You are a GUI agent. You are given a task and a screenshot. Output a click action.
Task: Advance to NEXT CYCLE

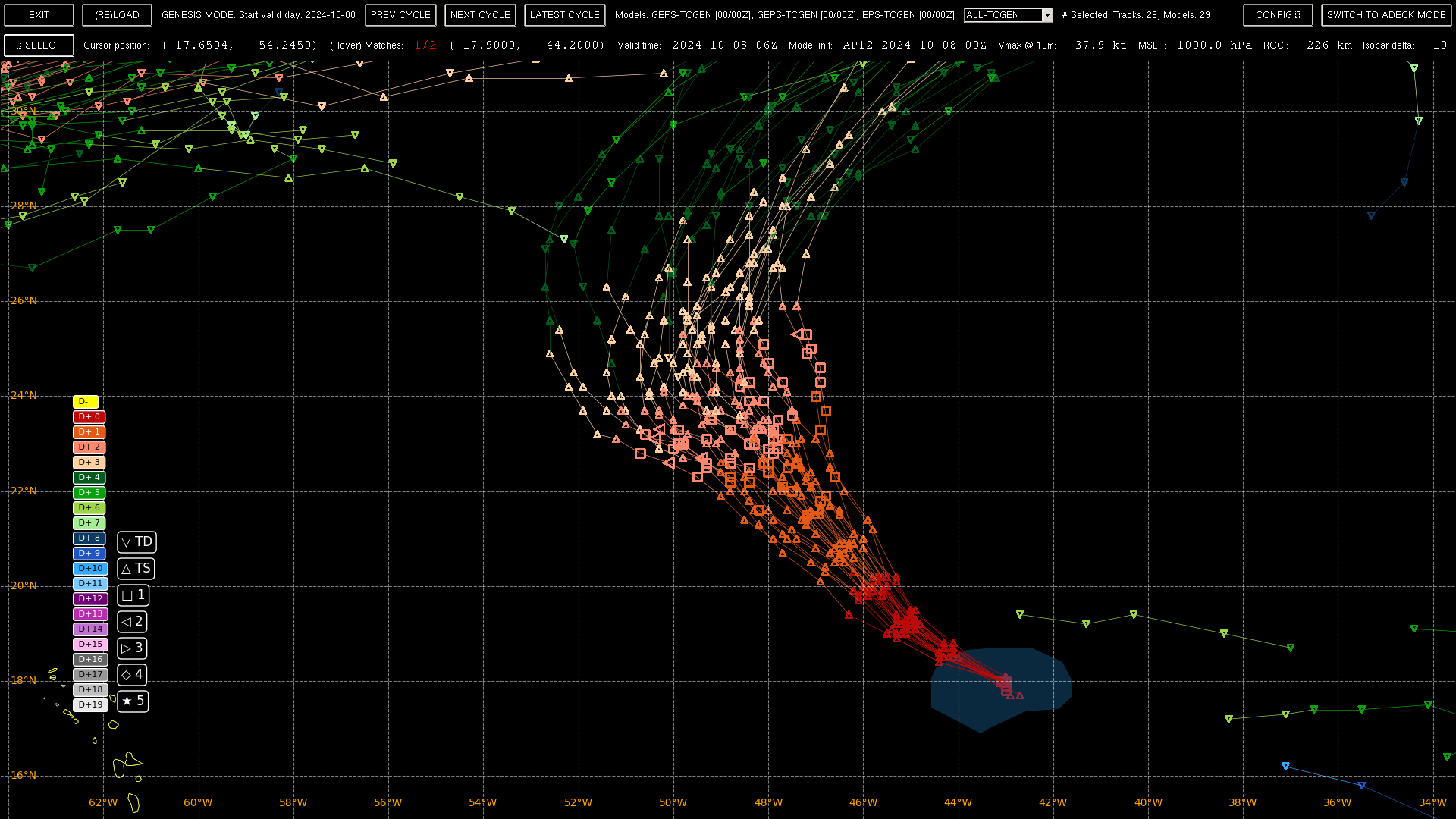(x=480, y=15)
